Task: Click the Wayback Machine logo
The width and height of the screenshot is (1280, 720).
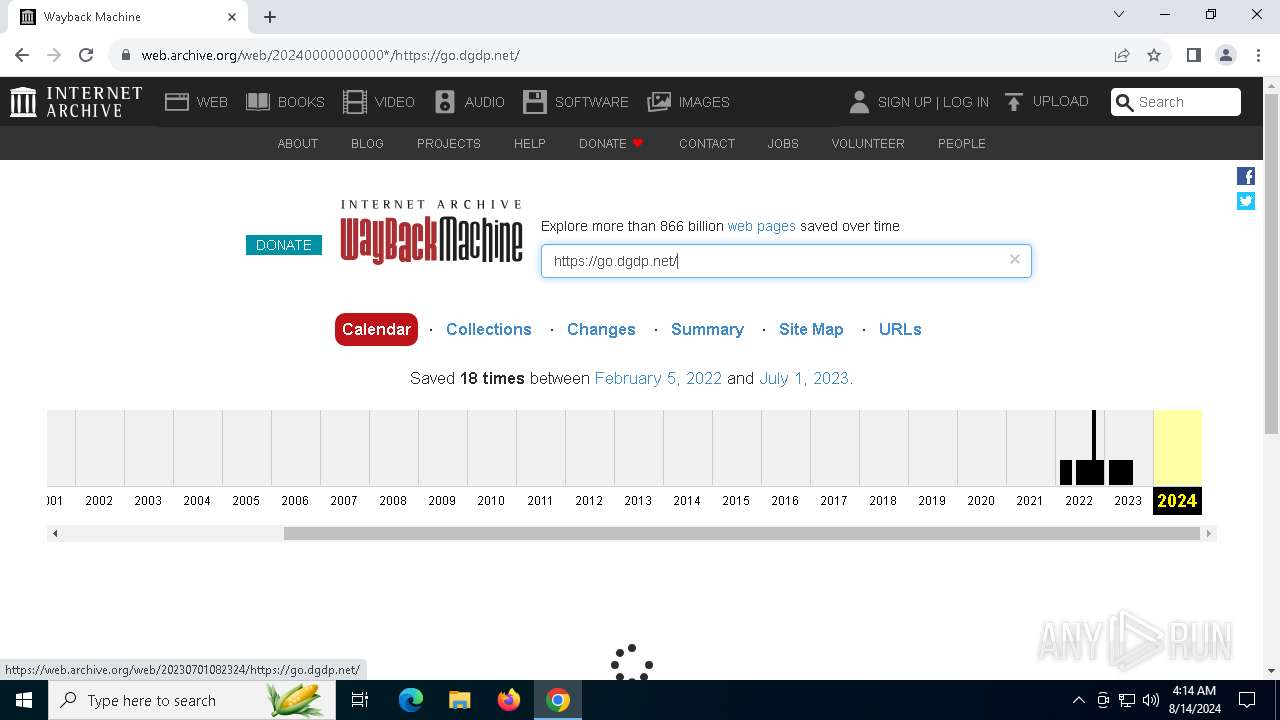Action: (x=431, y=231)
